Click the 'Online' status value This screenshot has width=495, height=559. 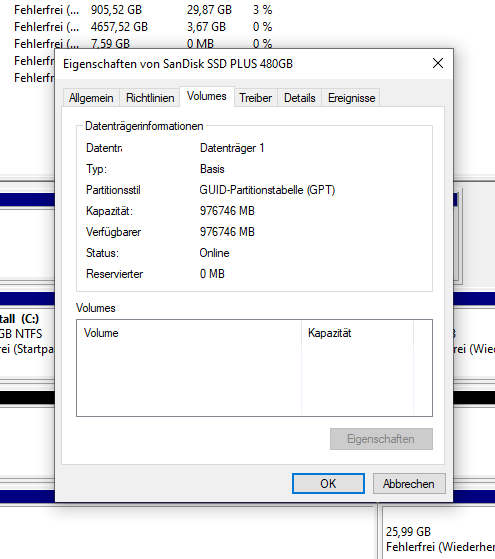pyautogui.click(x=214, y=253)
